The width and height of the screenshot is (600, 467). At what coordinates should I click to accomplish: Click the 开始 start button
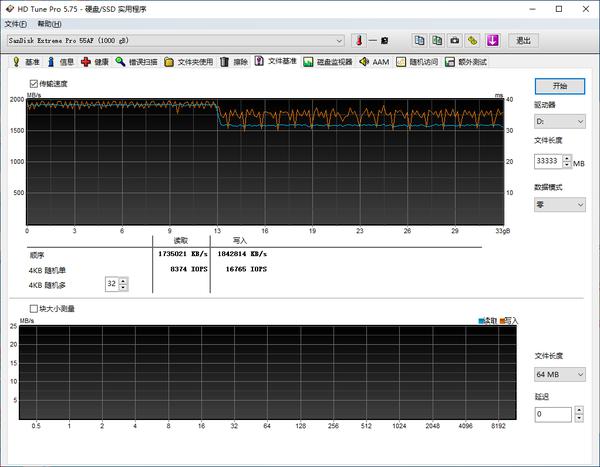(x=559, y=85)
